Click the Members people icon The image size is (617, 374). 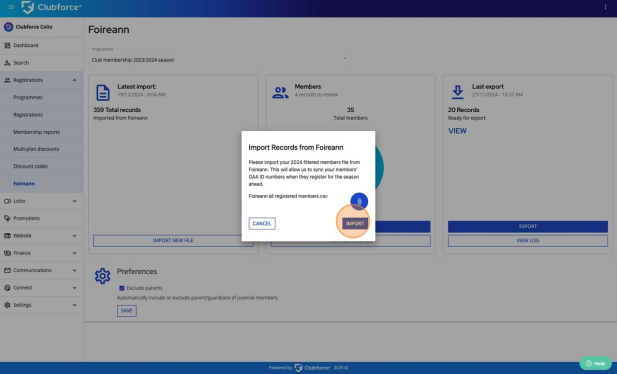(x=280, y=93)
